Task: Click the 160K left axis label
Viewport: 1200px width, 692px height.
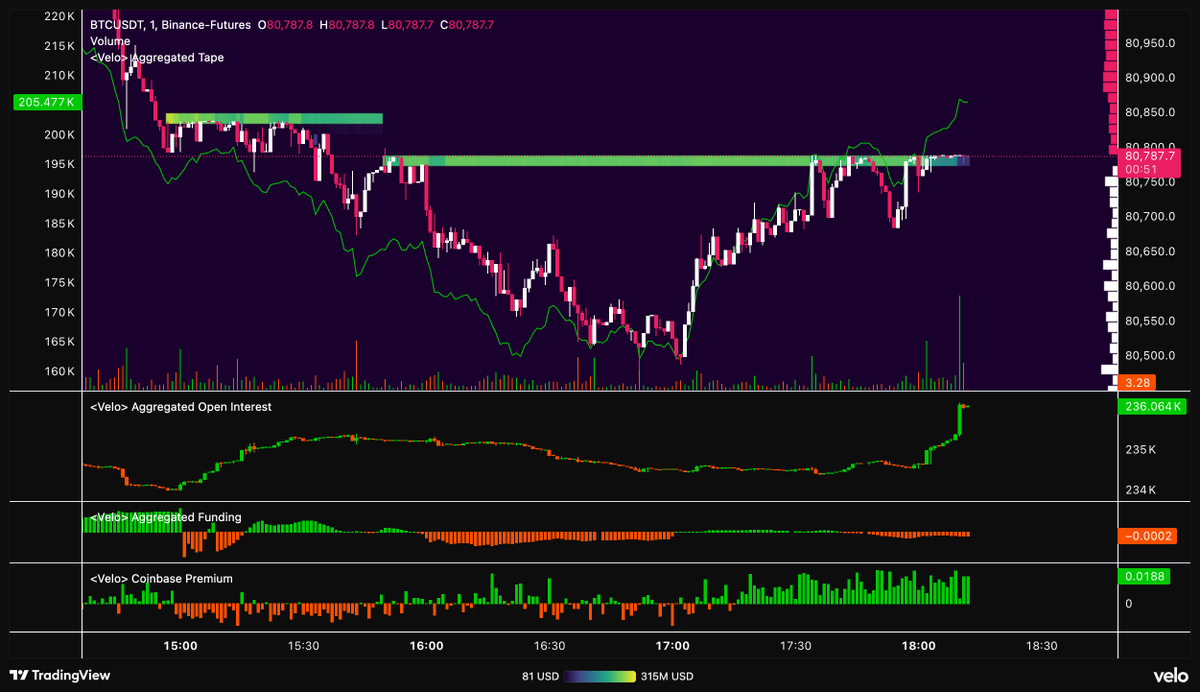Action: (59, 372)
